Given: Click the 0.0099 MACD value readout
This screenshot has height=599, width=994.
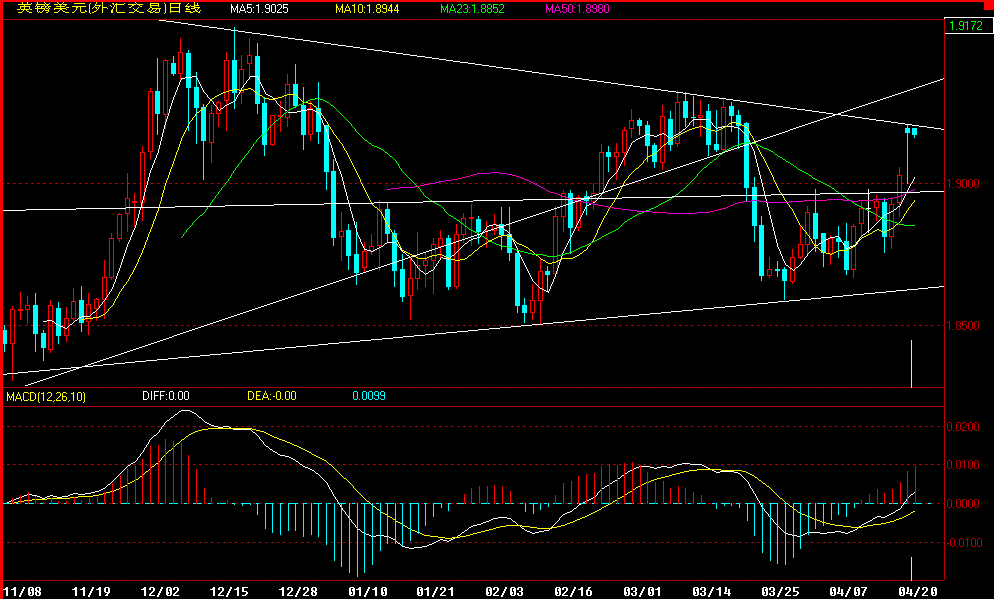Looking at the screenshot, I should (371, 396).
